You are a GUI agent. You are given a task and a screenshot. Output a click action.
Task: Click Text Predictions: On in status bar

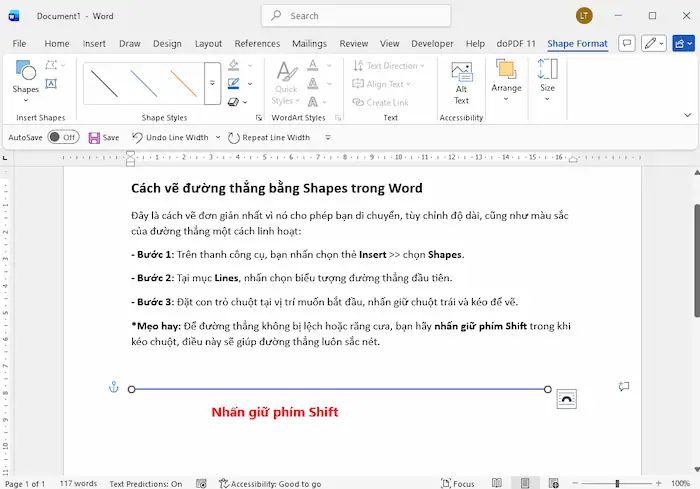pyautogui.click(x=146, y=484)
